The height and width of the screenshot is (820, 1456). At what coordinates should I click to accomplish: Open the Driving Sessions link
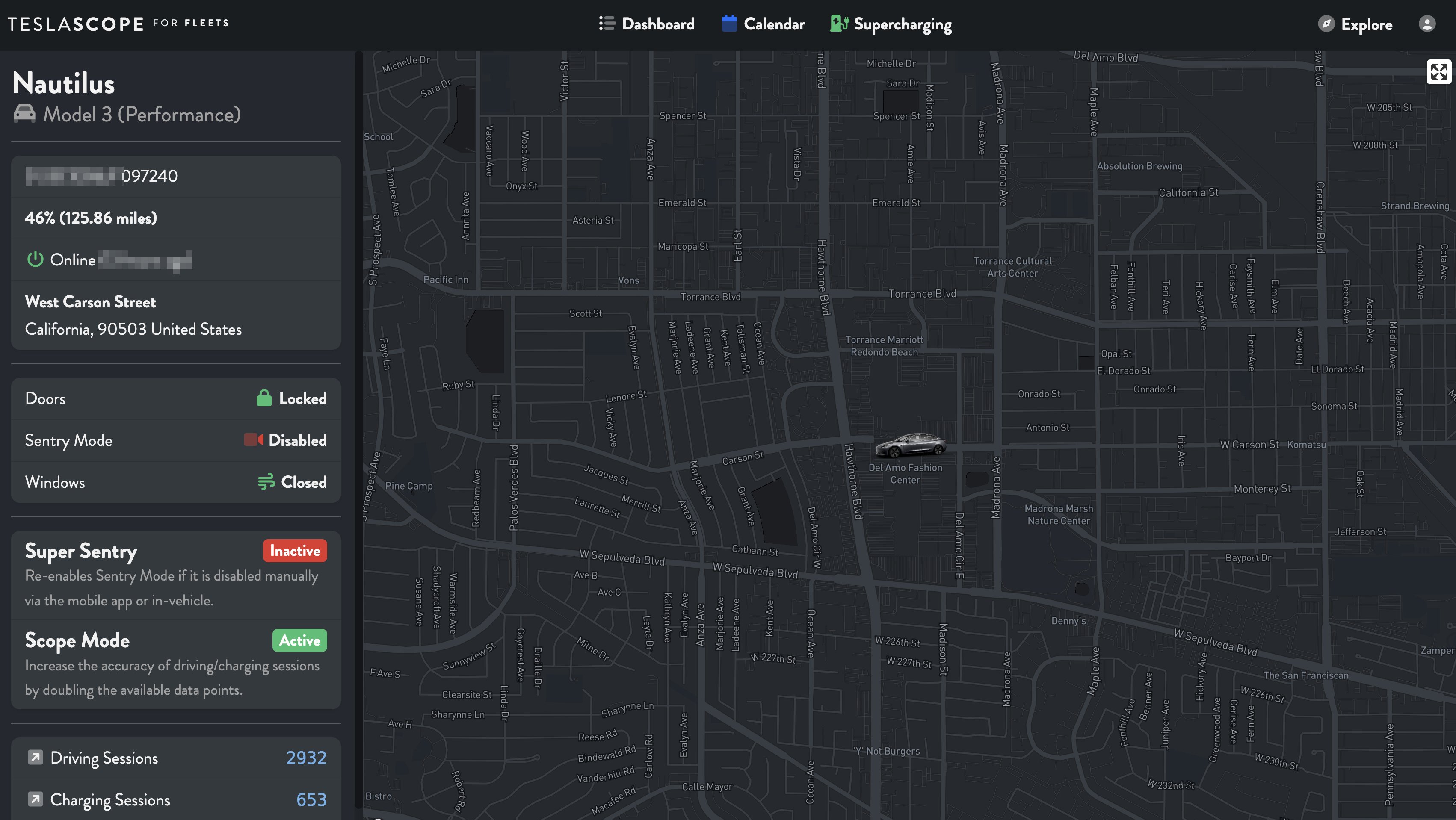pyautogui.click(x=176, y=758)
